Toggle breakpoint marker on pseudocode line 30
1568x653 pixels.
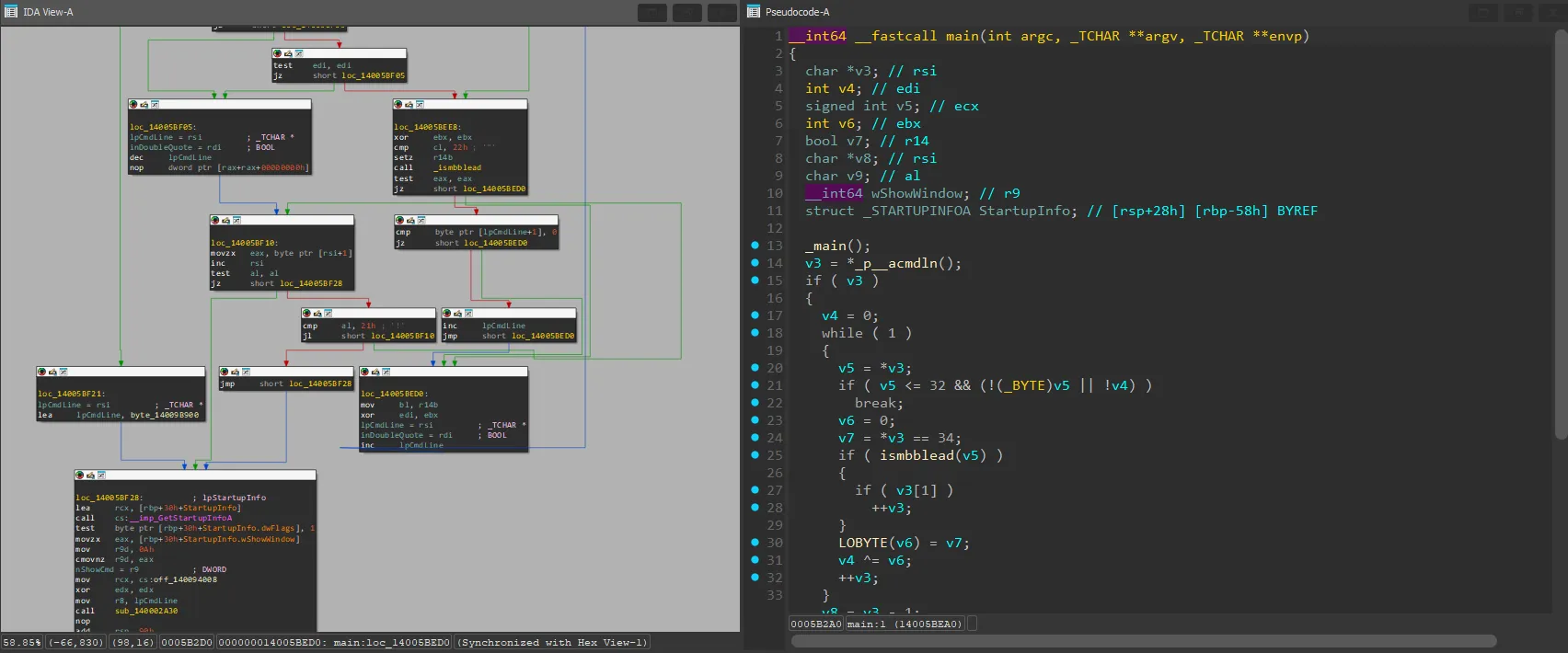(755, 543)
